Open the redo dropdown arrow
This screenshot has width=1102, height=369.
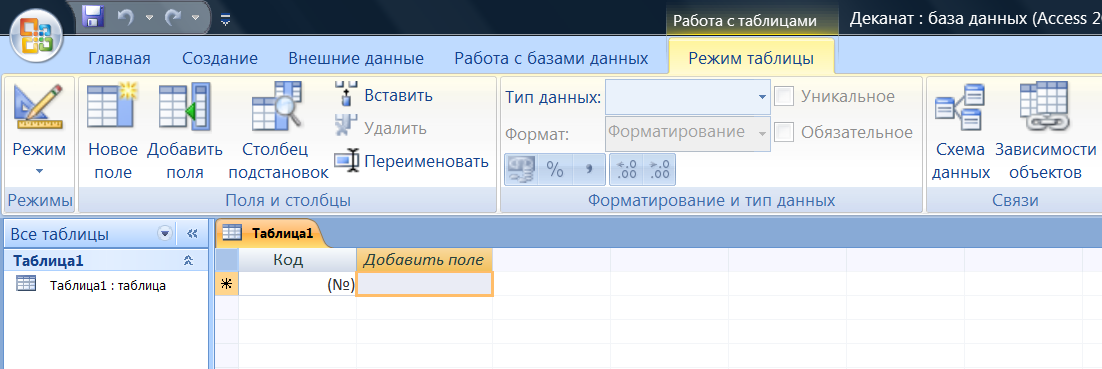(x=195, y=18)
